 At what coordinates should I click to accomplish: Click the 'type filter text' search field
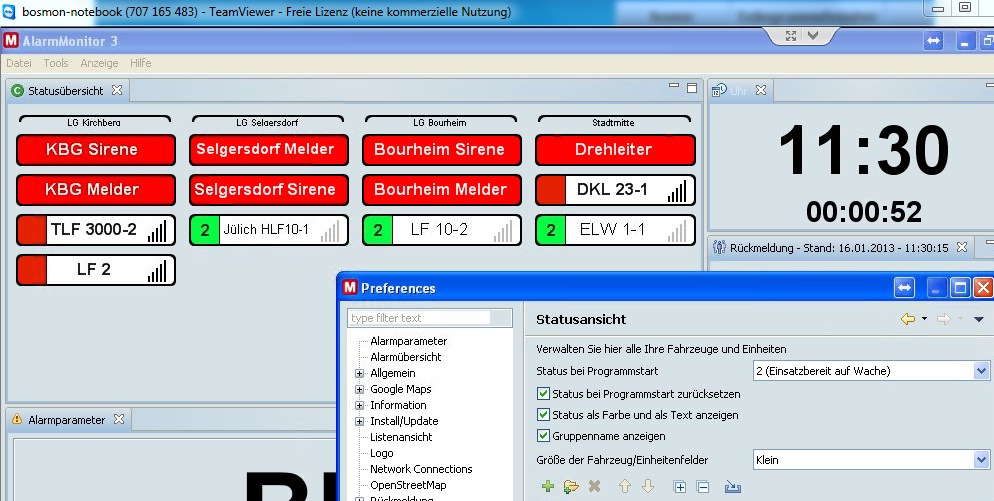point(420,318)
